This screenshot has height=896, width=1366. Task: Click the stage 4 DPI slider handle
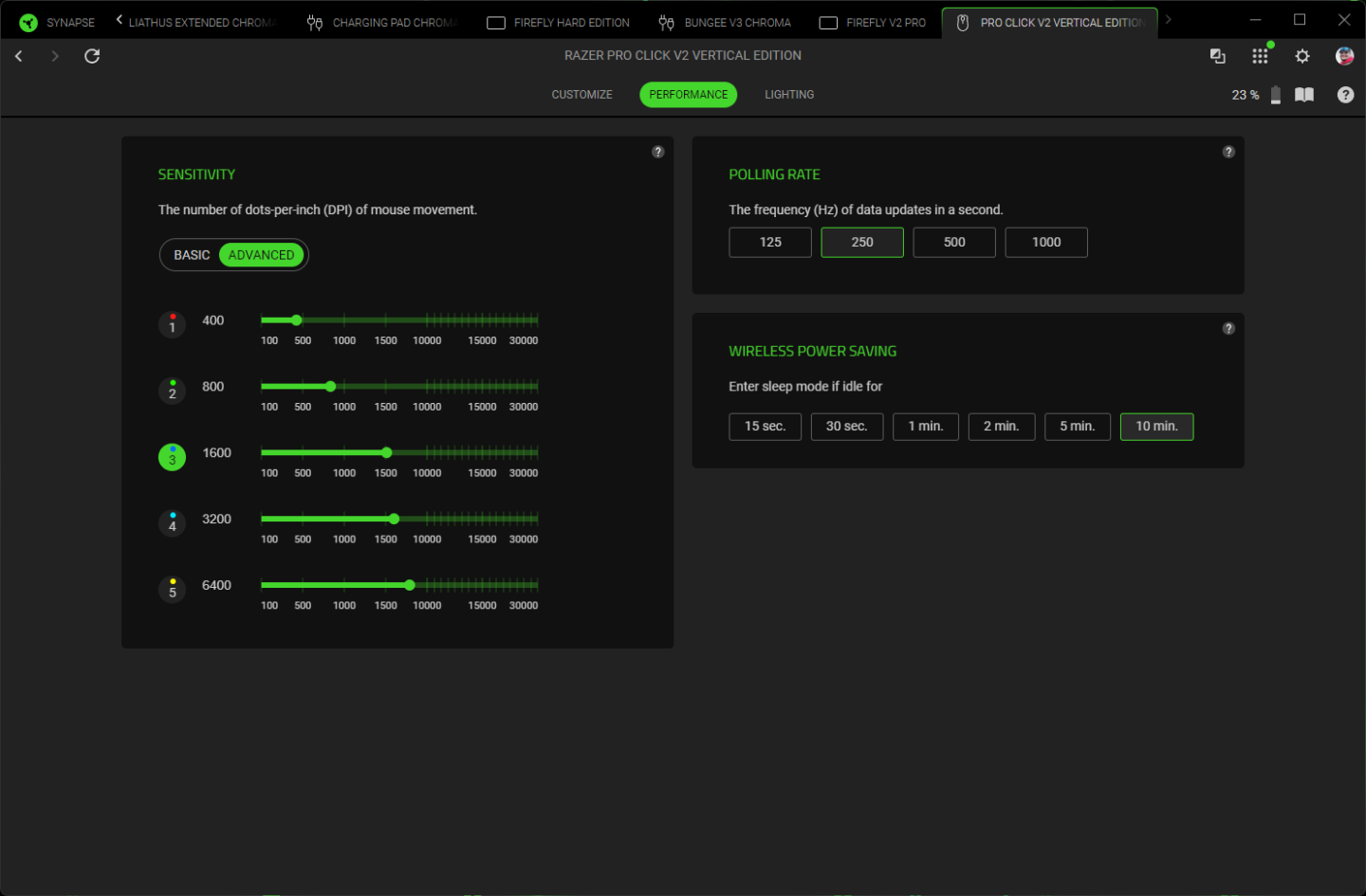pos(394,520)
